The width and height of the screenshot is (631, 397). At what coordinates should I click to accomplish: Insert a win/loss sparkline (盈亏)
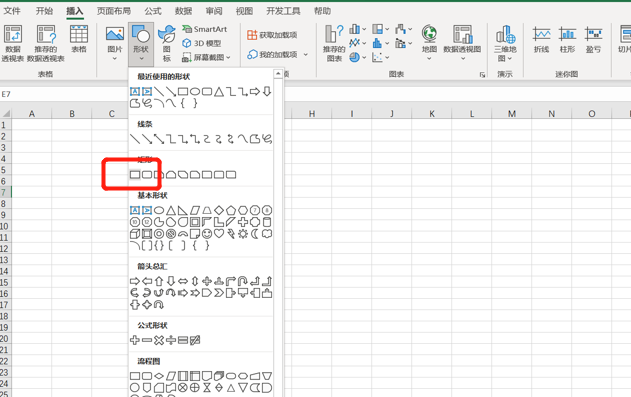(594, 39)
